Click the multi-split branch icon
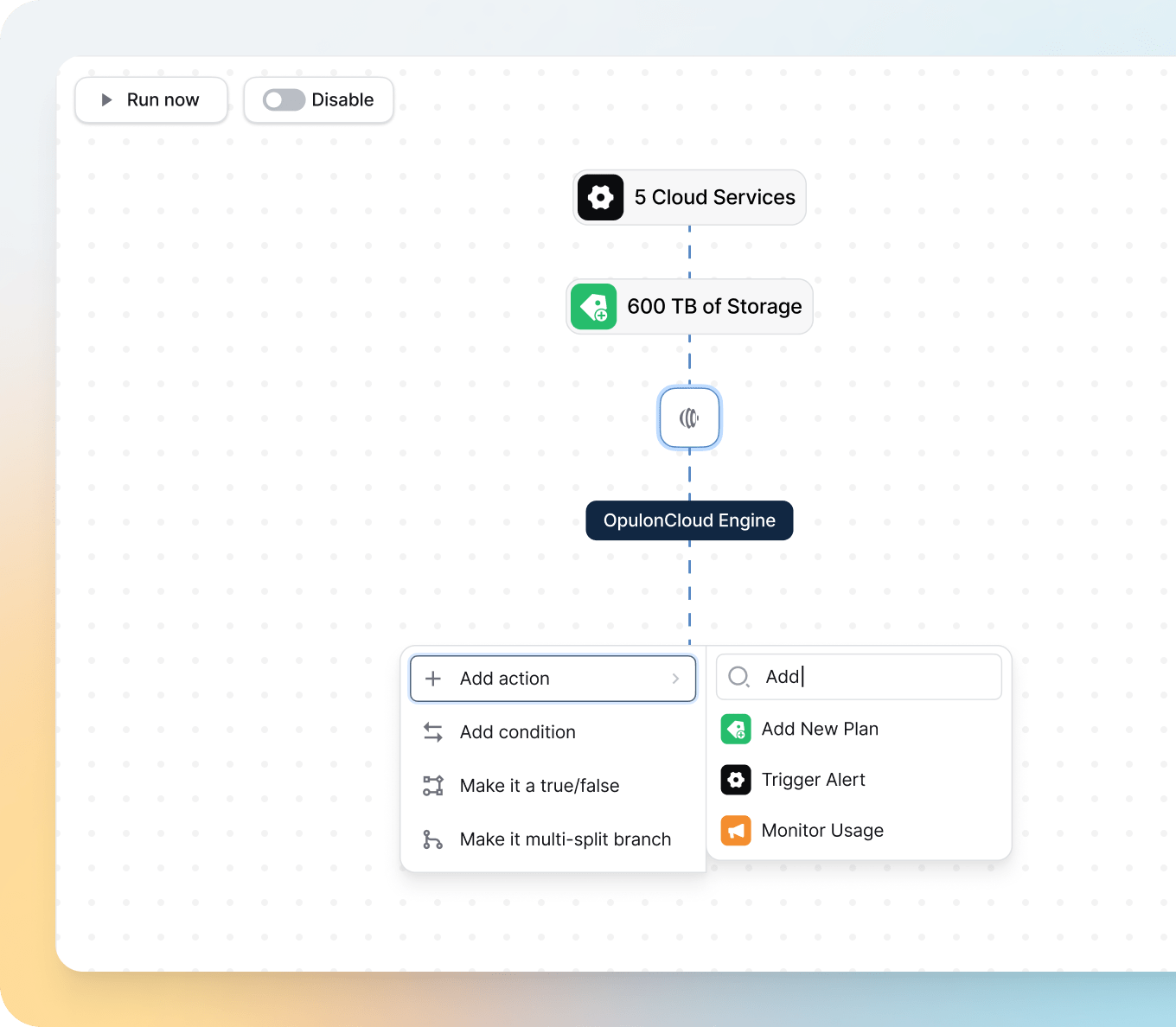Viewport: 1176px width, 1027px height. point(433,839)
